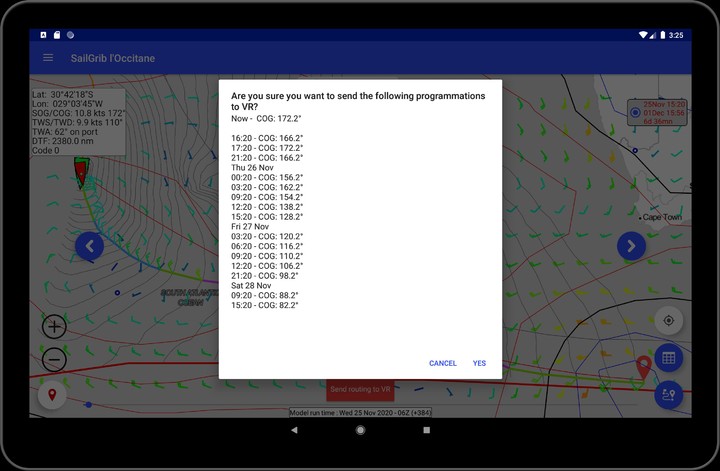Select the '12:20 - COG: 138.2°' line
The height and width of the screenshot is (471, 720).
pyautogui.click(x=267, y=207)
